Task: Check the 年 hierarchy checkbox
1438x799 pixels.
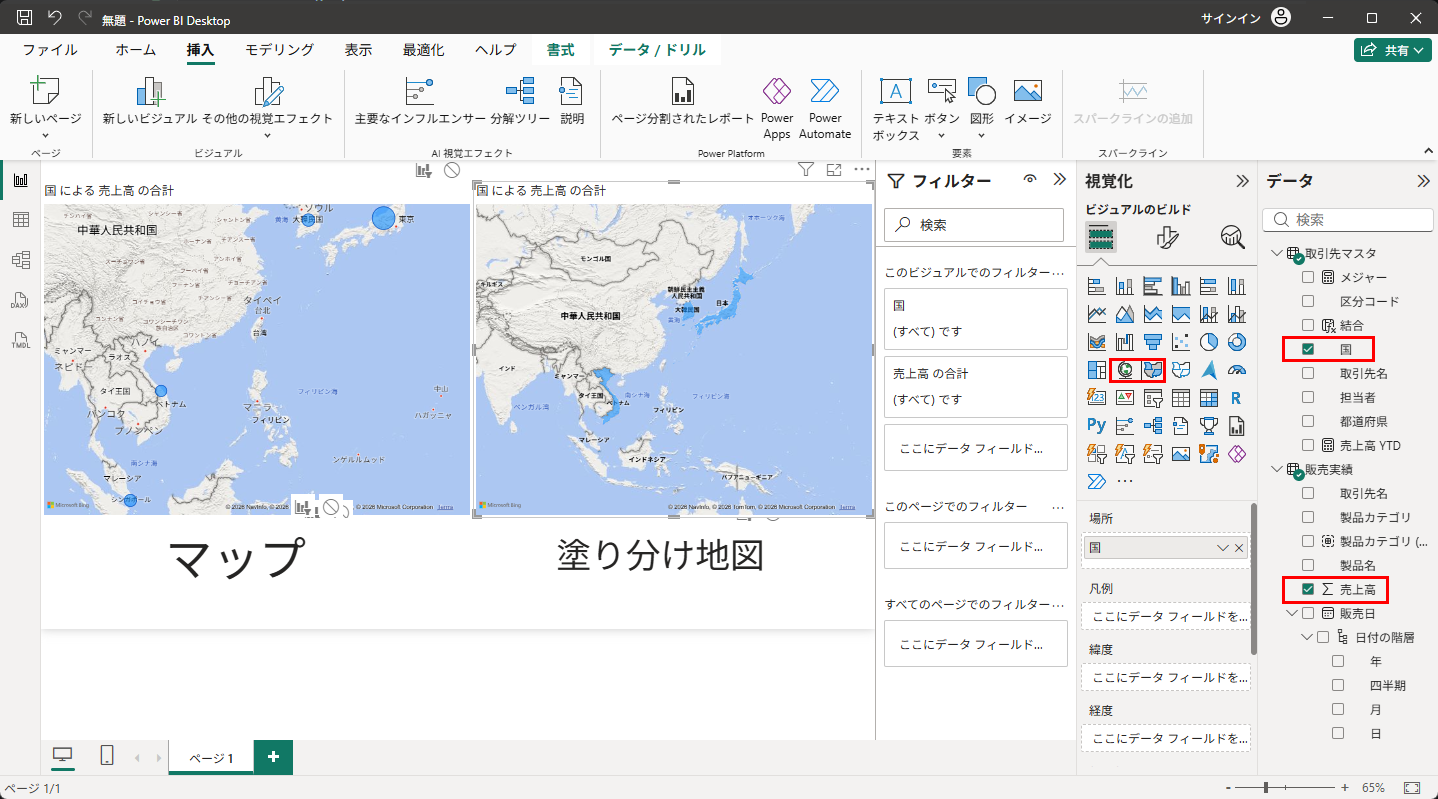Action: [x=1338, y=661]
